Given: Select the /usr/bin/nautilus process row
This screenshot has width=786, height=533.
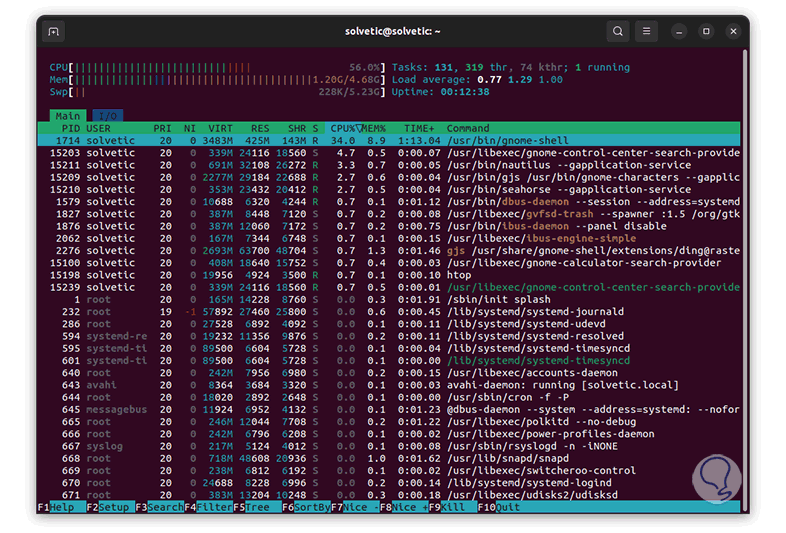Looking at the screenshot, I should [x=389, y=165].
